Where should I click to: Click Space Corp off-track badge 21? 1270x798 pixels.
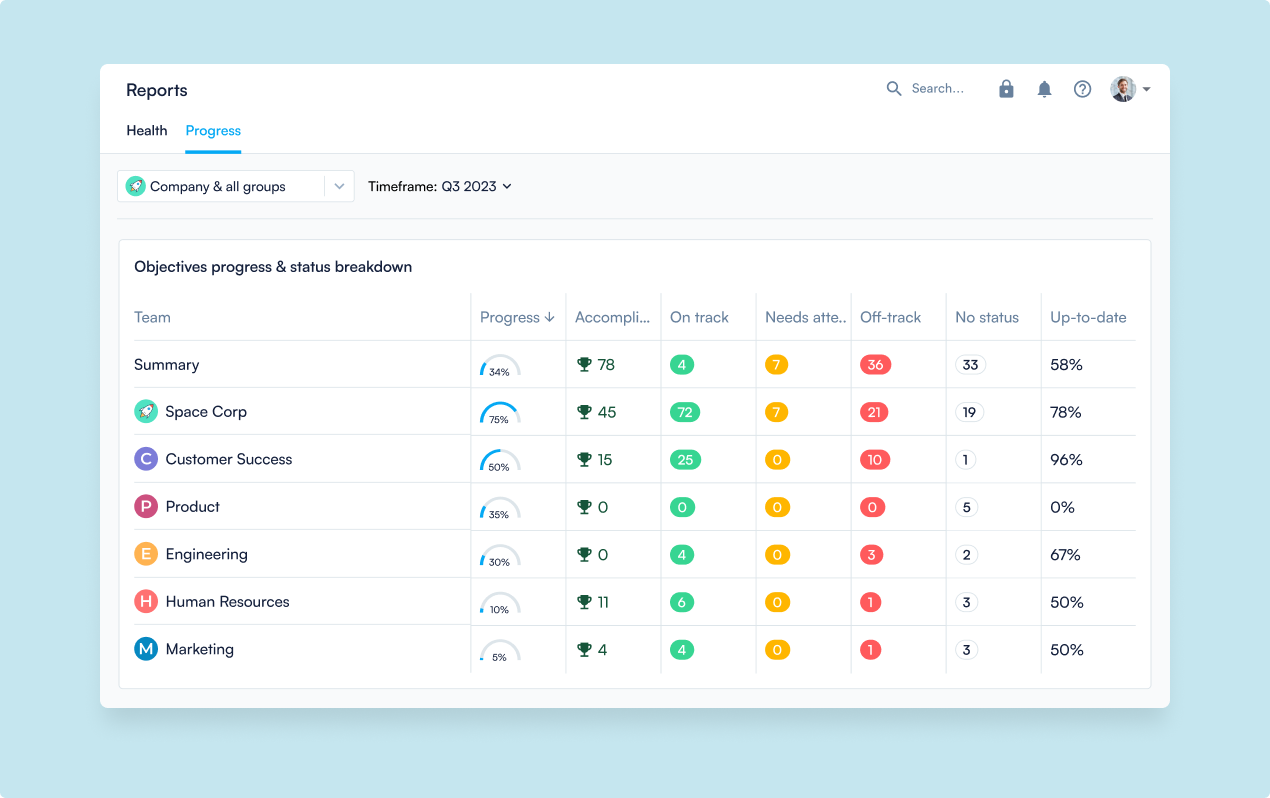click(874, 412)
